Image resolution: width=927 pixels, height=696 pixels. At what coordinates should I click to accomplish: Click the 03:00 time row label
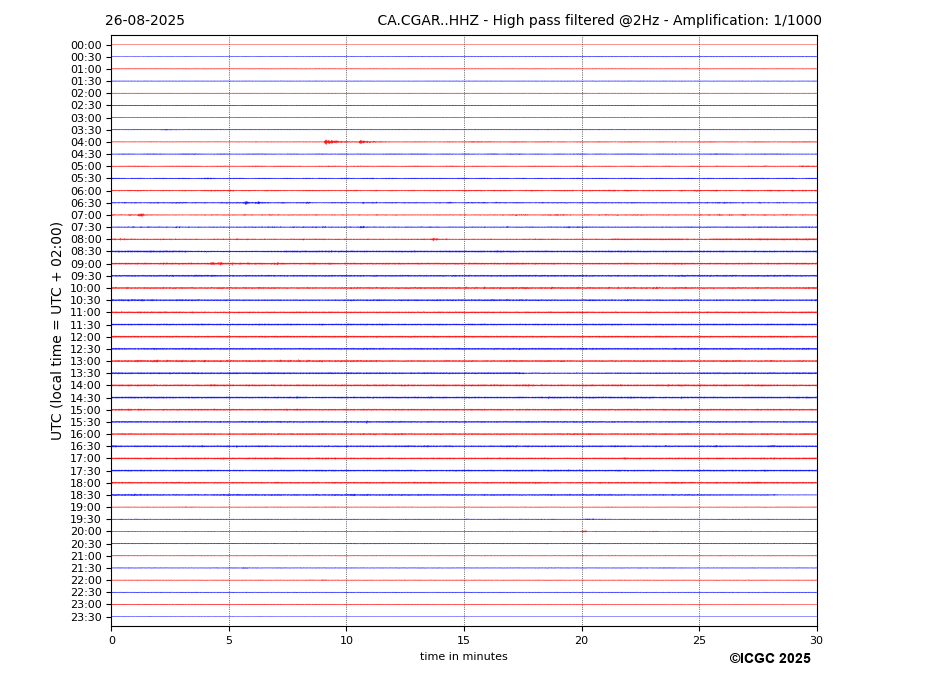[x=86, y=118]
